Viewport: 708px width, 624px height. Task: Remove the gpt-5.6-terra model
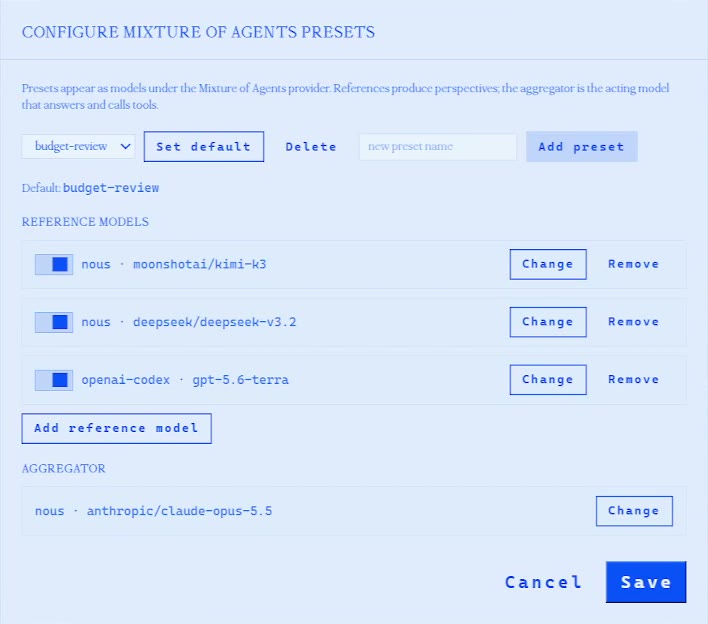coord(633,380)
